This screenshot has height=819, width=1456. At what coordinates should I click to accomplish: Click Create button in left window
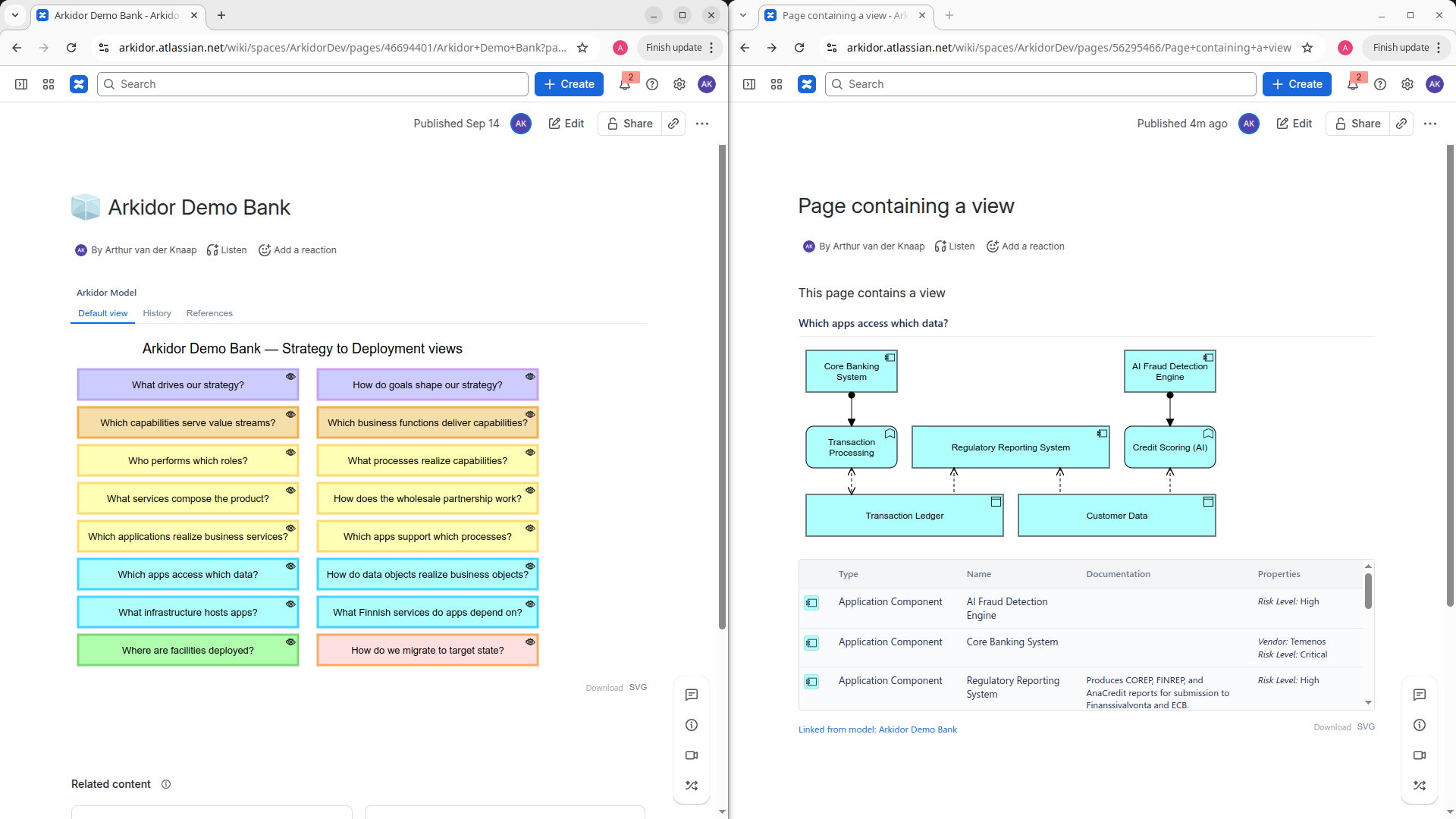569,84
